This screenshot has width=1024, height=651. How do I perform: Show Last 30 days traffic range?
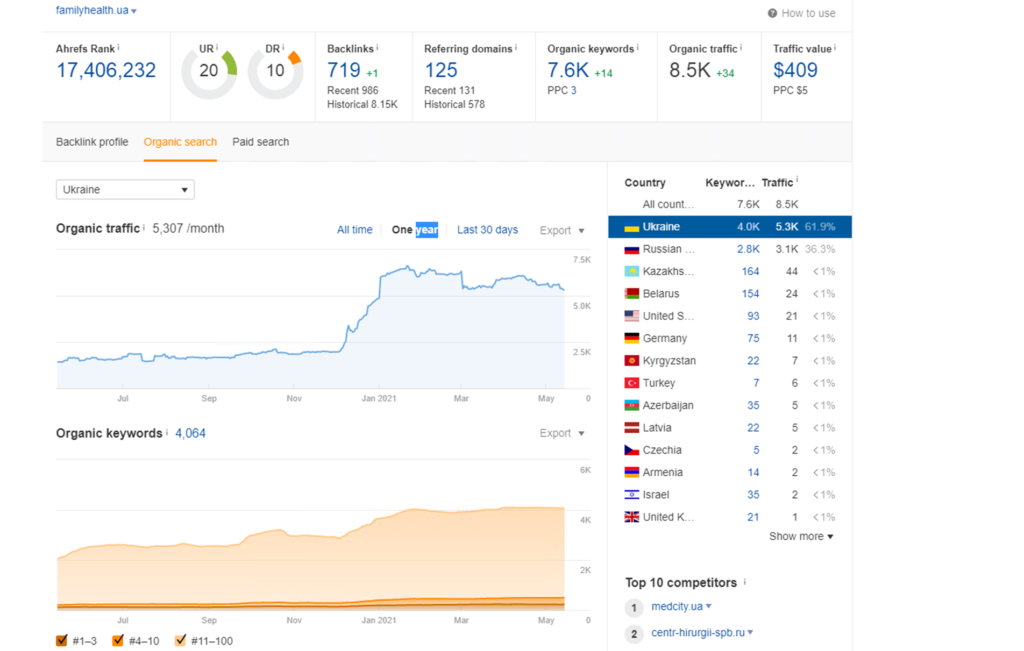487,230
